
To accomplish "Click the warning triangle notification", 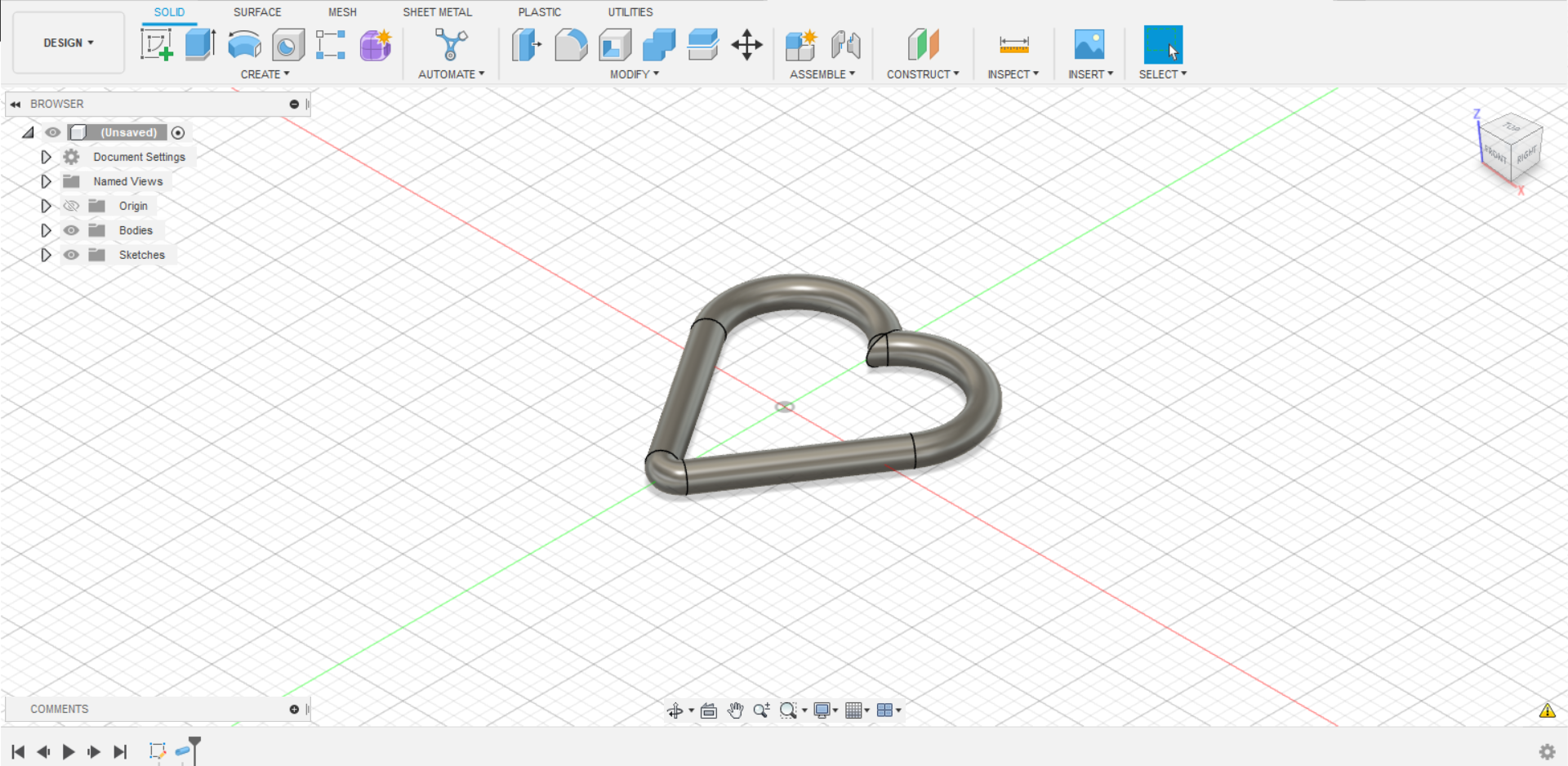I will (1548, 710).
